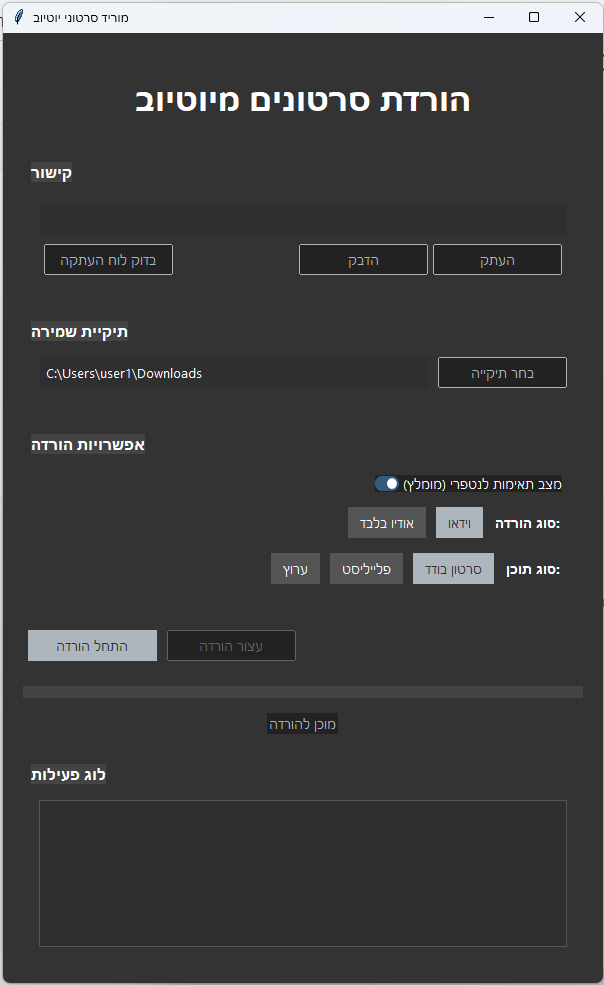The height and width of the screenshot is (985, 604).
Task: Close the downloader window
Action: 580,17
